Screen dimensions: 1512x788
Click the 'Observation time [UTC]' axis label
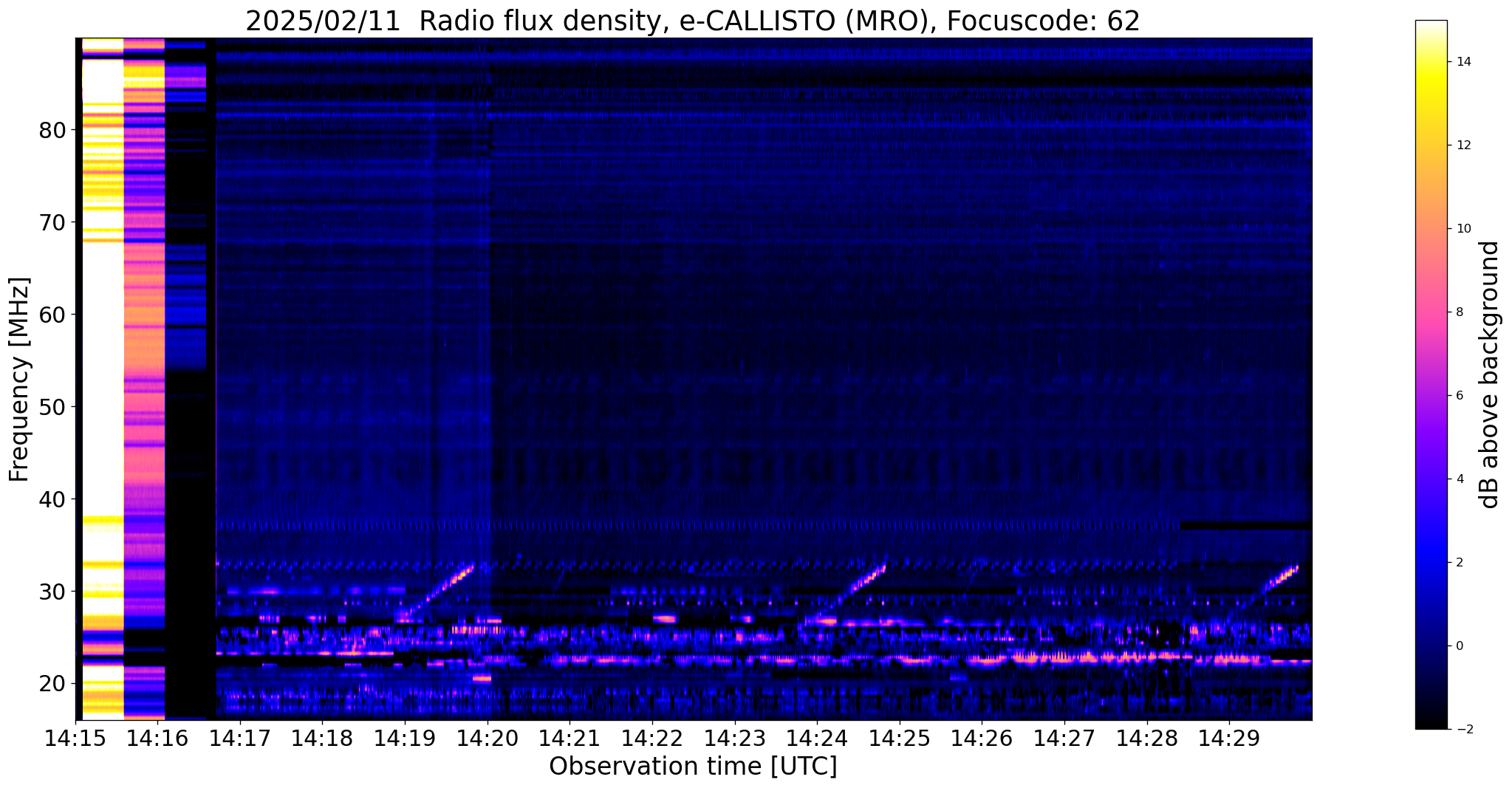(x=693, y=767)
